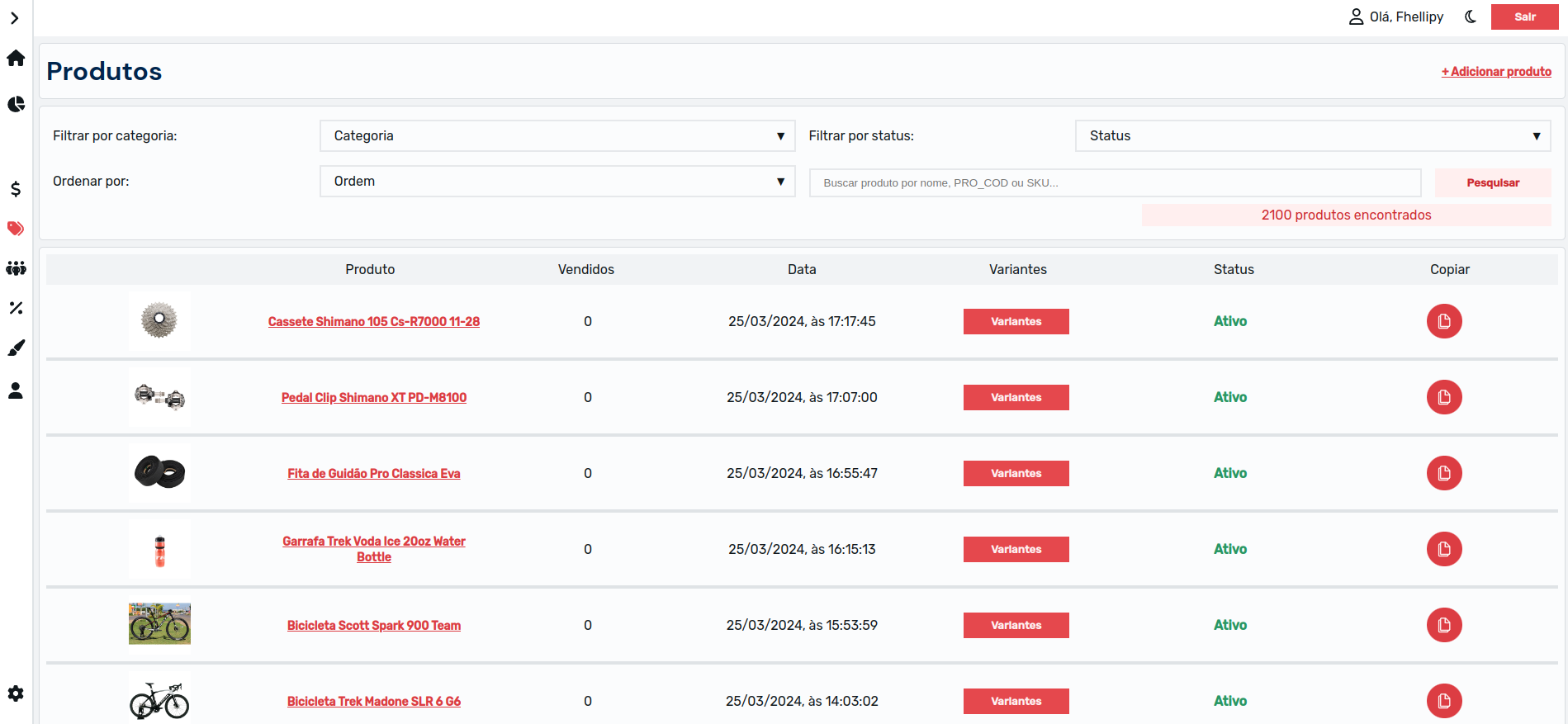This screenshot has height=724, width=1568.
Task: Open Pedal Clip Shimano XT PD-M8100 product
Action: tap(374, 398)
